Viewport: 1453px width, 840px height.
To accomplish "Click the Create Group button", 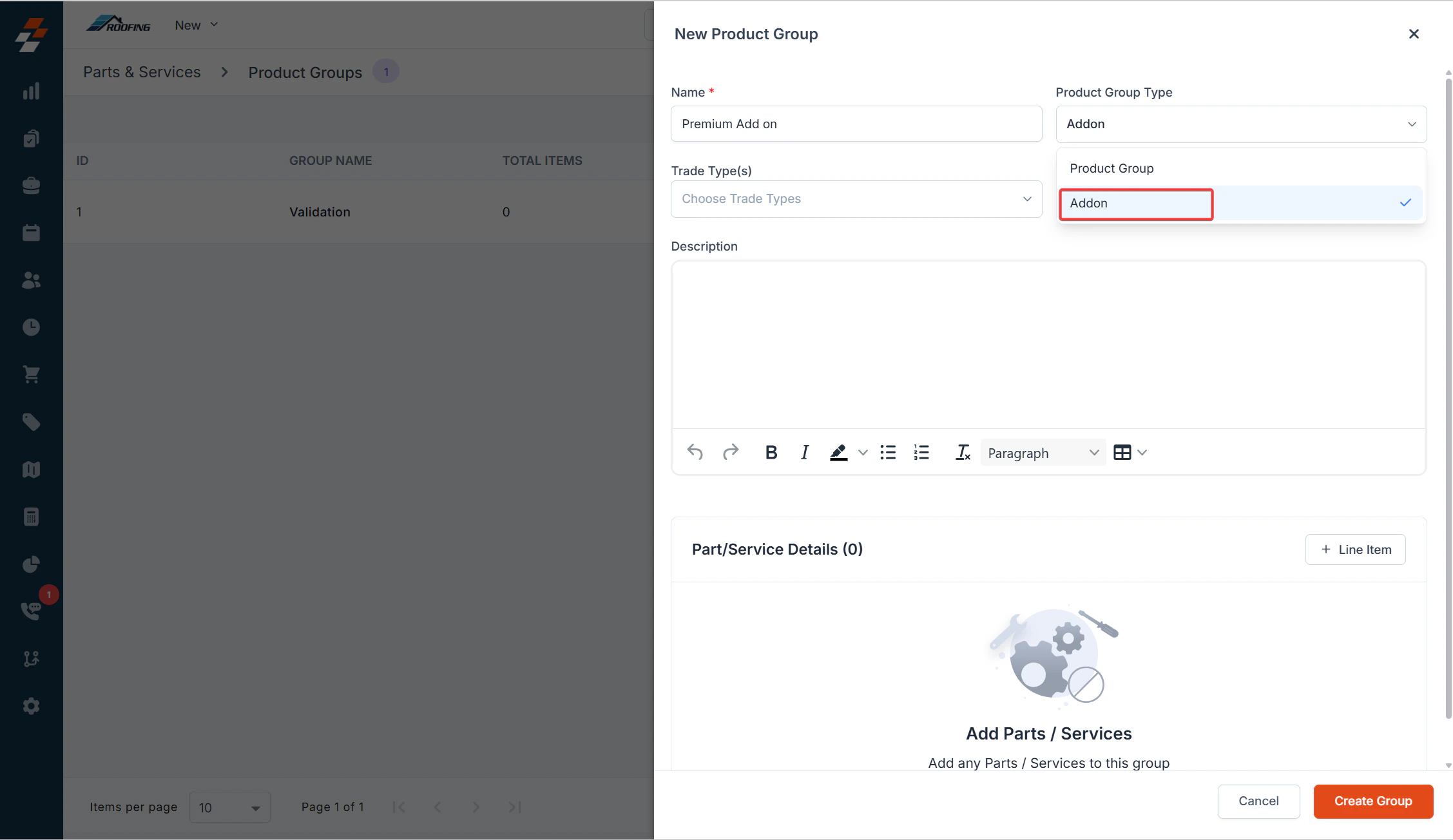I will (x=1372, y=801).
